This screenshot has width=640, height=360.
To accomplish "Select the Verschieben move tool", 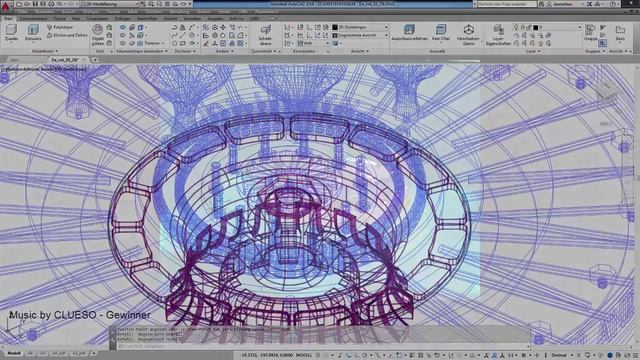I will tap(223, 27).
